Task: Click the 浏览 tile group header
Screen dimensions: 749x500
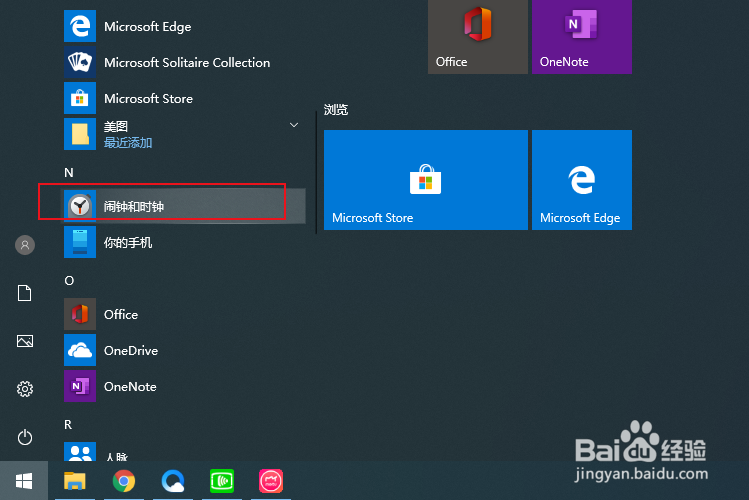Action: click(336, 110)
